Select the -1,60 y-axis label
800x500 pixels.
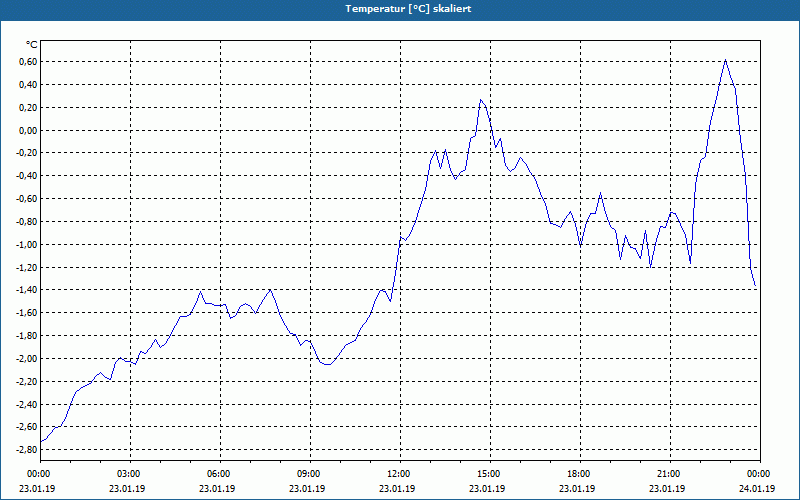(x=27, y=313)
